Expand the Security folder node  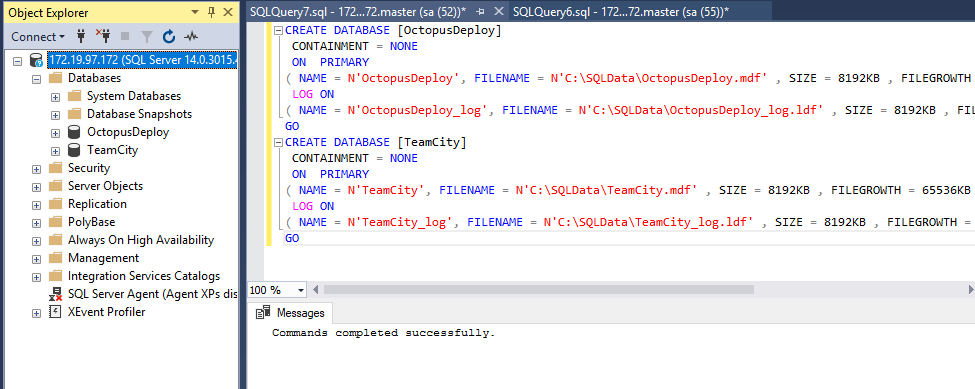[x=36, y=168]
